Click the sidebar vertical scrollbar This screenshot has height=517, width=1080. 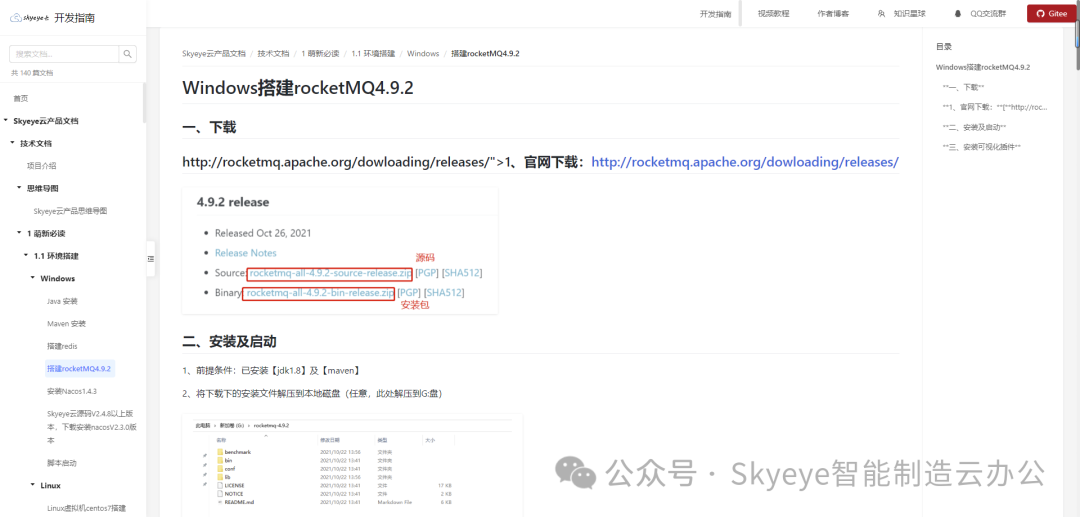click(x=144, y=103)
